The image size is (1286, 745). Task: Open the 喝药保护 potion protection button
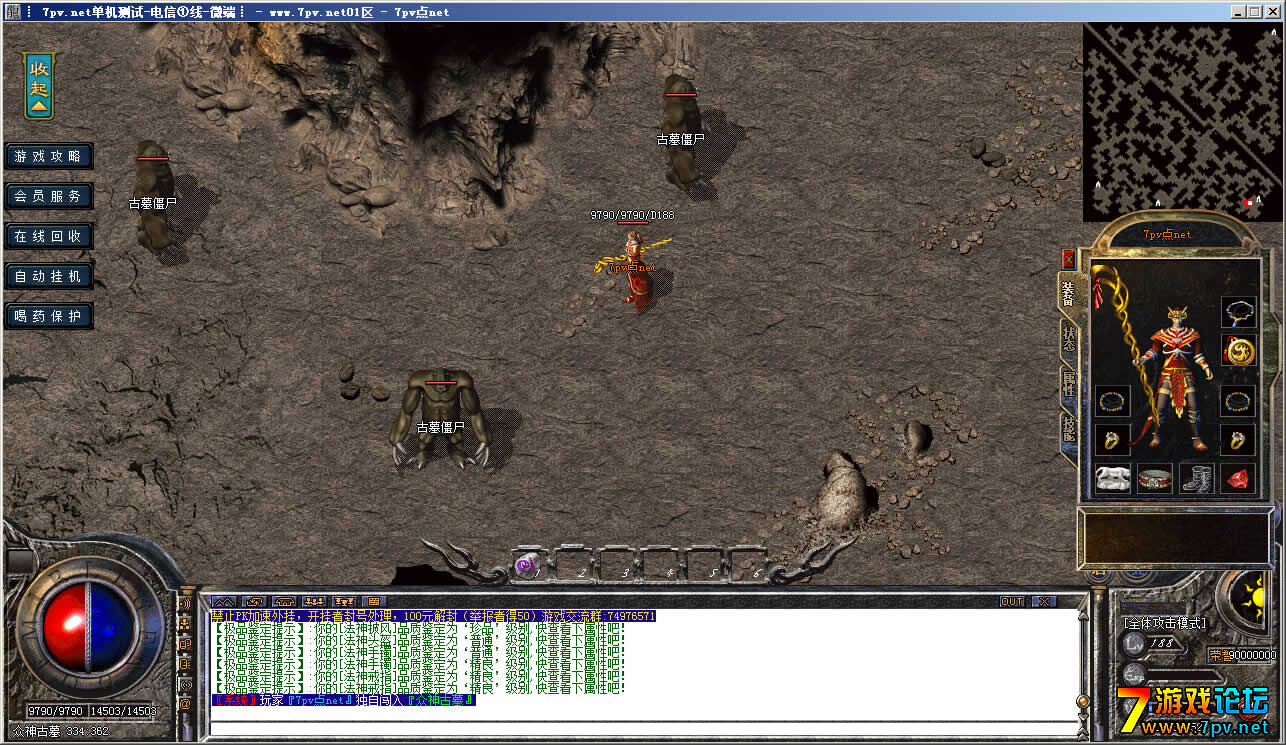(48, 316)
